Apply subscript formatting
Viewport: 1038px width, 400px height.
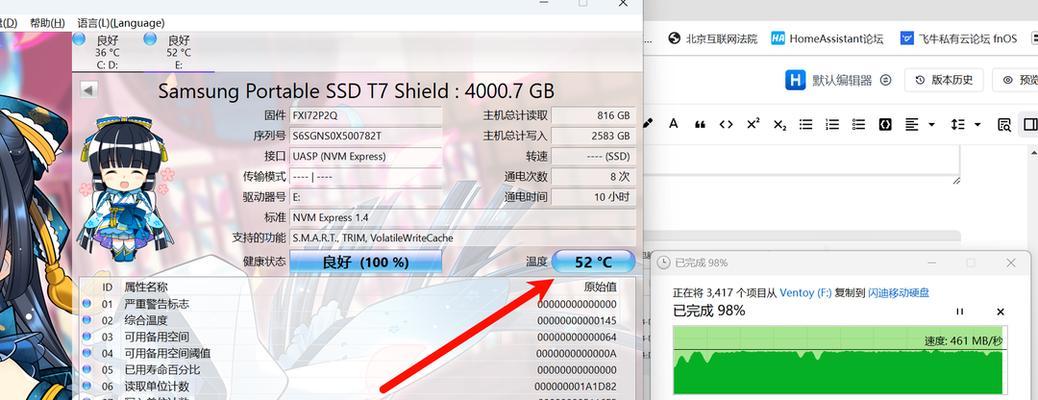click(x=779, y=125)
